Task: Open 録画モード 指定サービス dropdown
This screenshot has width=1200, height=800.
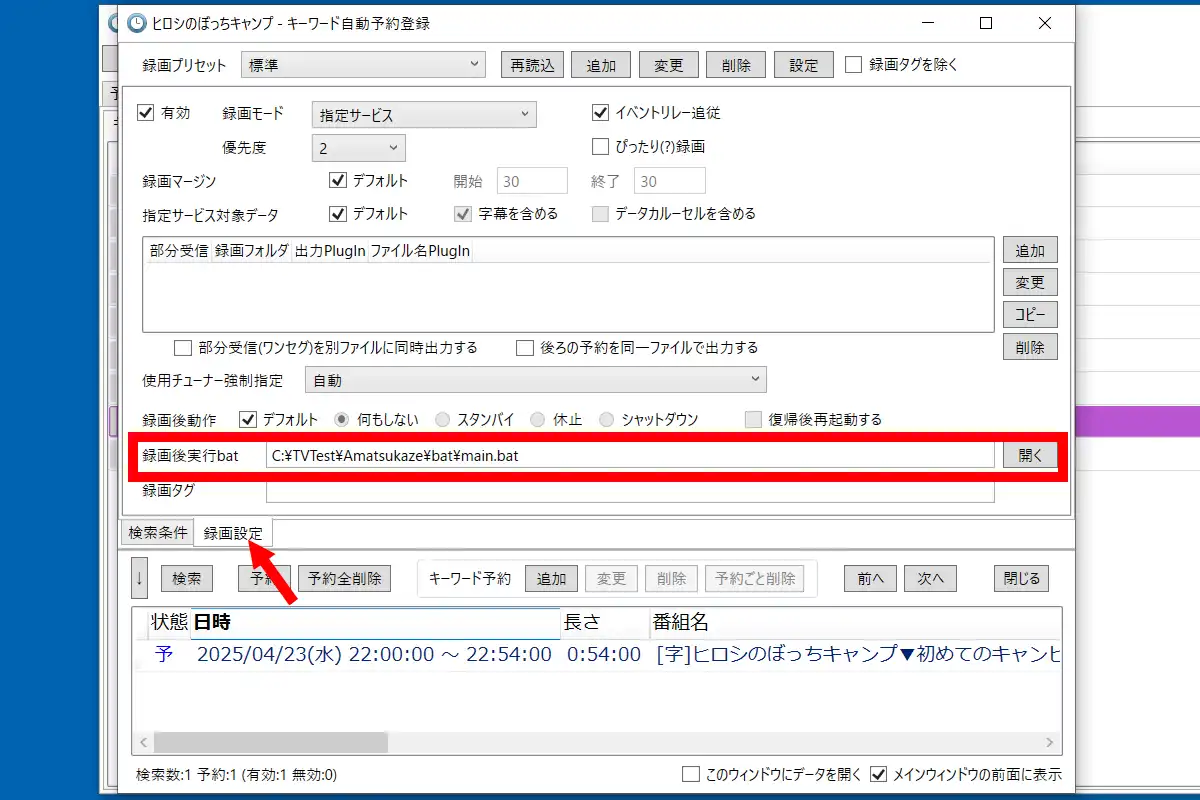Action: [424, 115]
